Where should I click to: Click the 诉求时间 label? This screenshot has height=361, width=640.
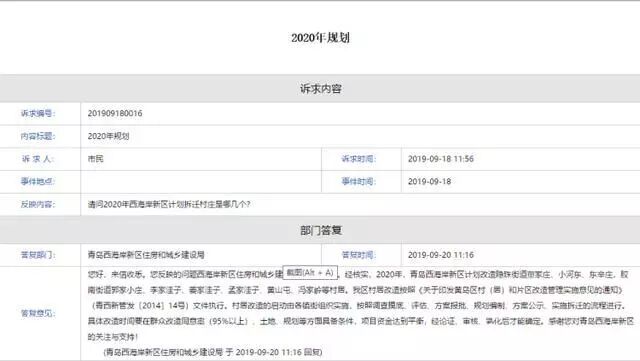359,159
